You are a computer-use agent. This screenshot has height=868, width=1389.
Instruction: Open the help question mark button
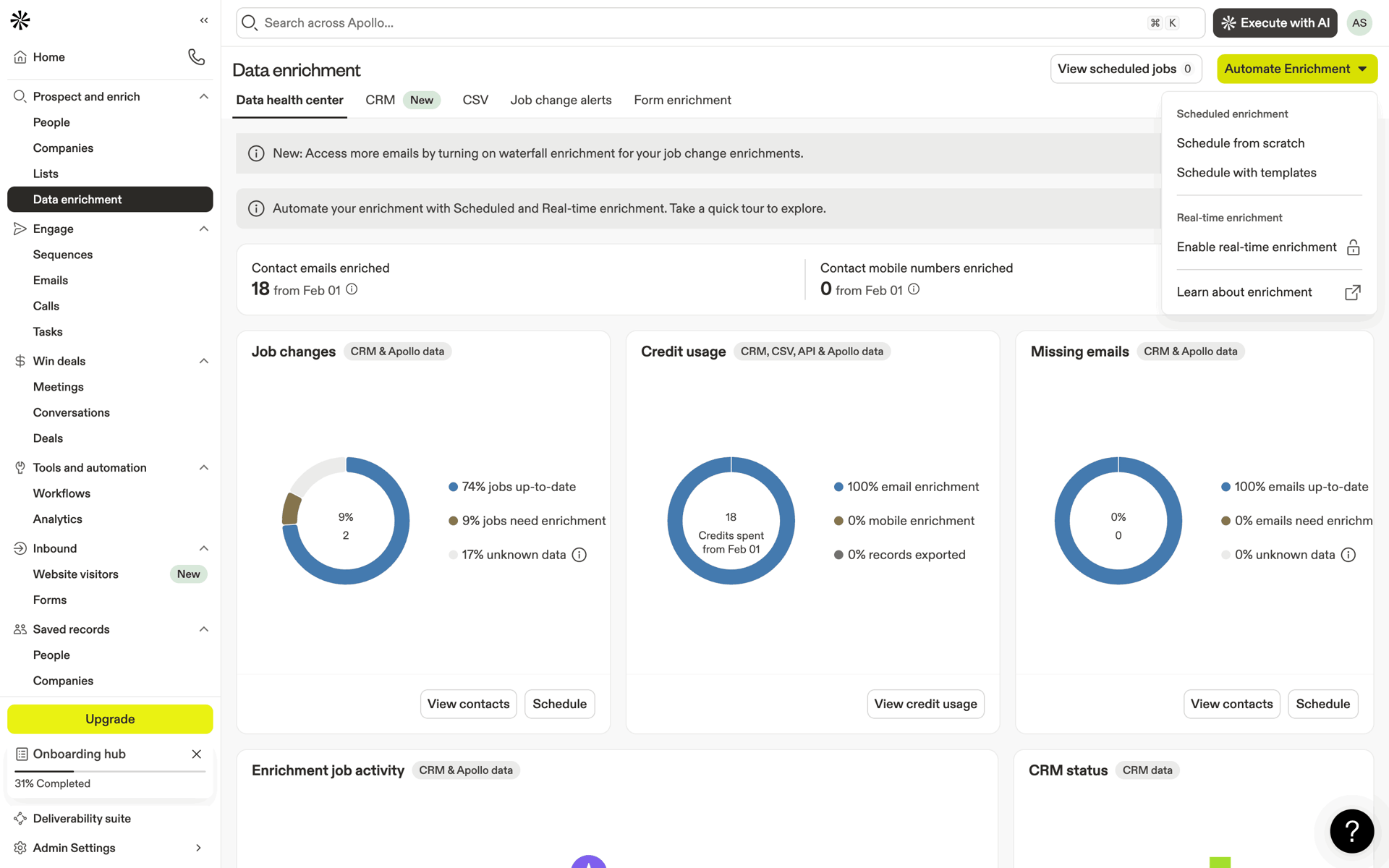point(1351,831)
